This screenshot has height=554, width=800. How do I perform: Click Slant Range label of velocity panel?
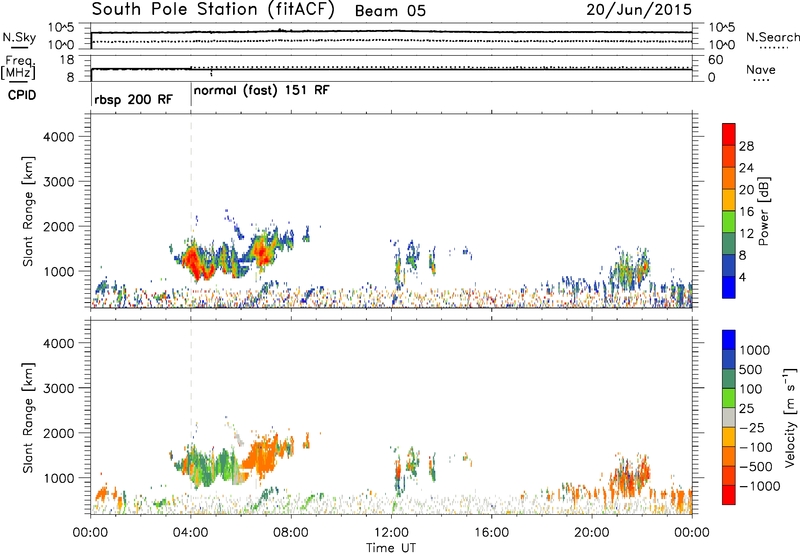[28, 417]
